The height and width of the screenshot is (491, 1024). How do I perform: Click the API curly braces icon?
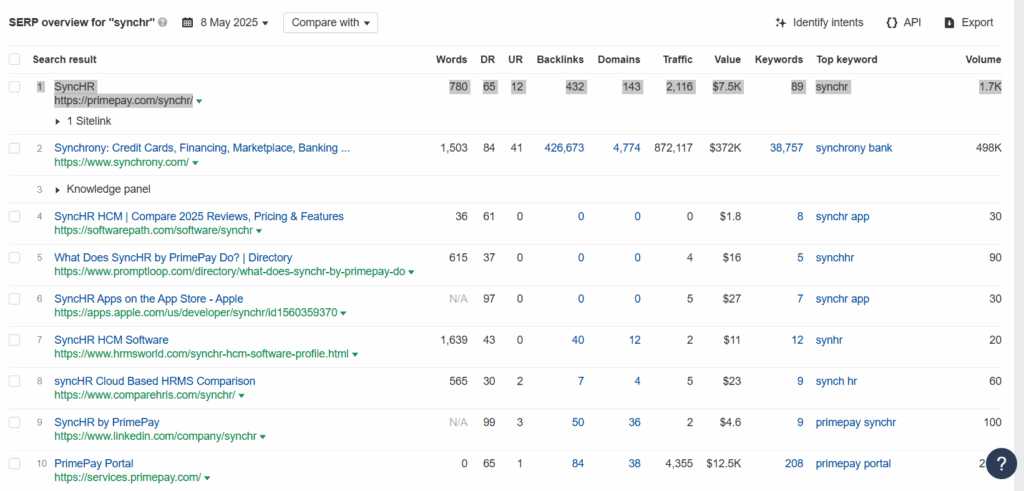[891, 23]
